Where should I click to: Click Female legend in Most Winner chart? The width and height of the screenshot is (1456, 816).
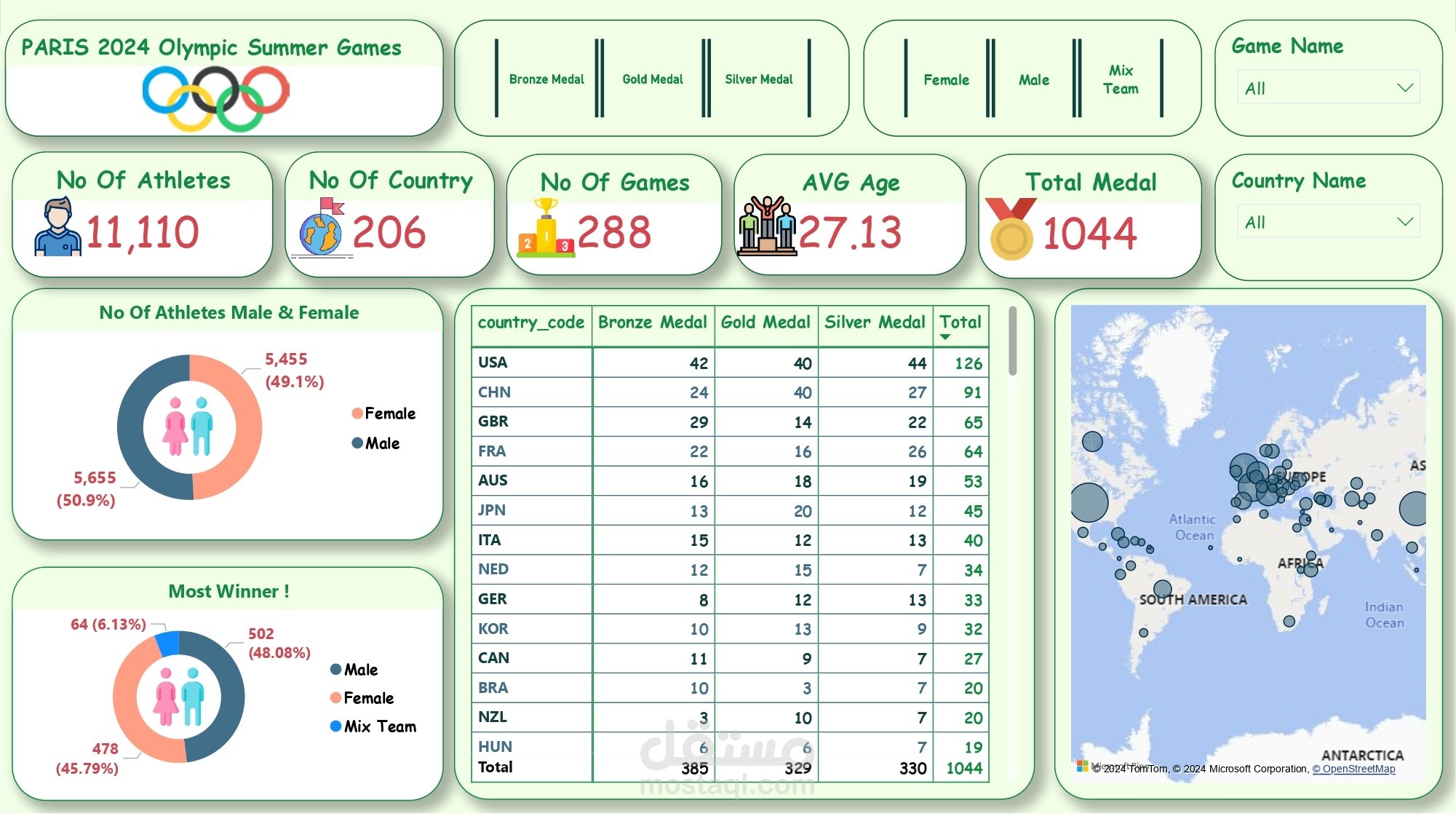(x=362, y=698)
